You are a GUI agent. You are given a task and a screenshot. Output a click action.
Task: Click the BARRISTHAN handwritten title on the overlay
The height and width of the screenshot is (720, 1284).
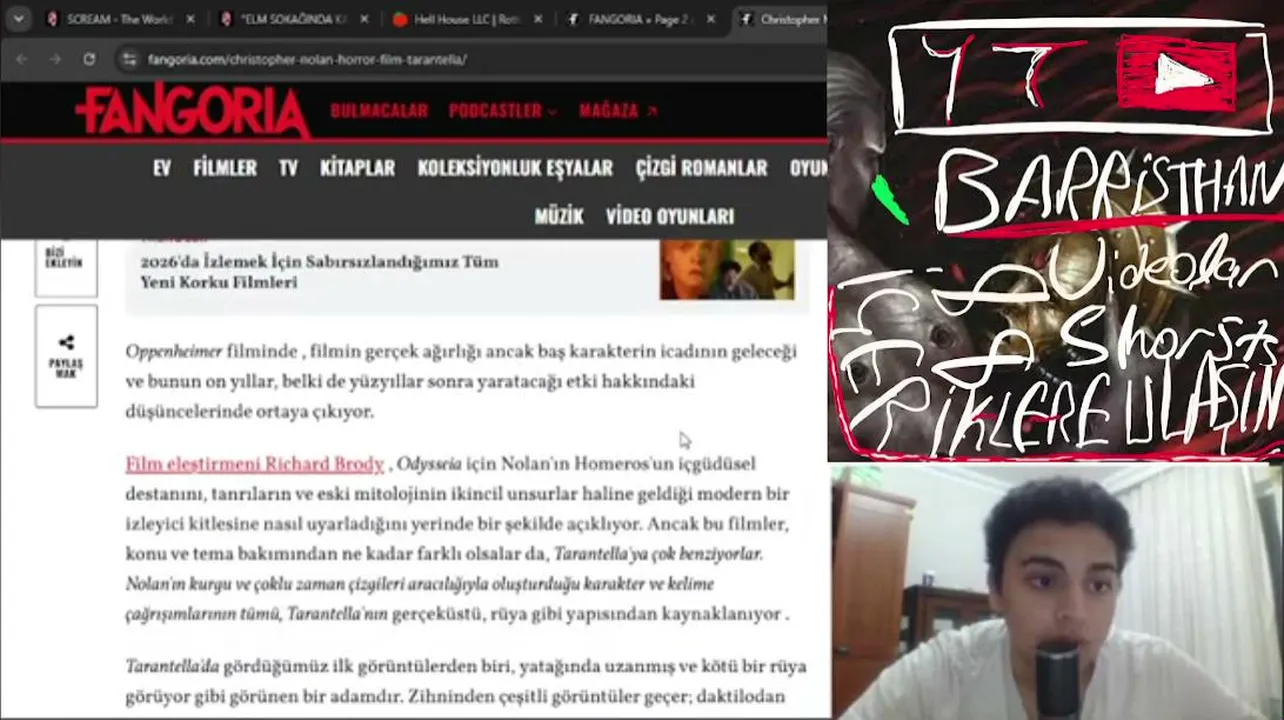tap(1108, 190)
